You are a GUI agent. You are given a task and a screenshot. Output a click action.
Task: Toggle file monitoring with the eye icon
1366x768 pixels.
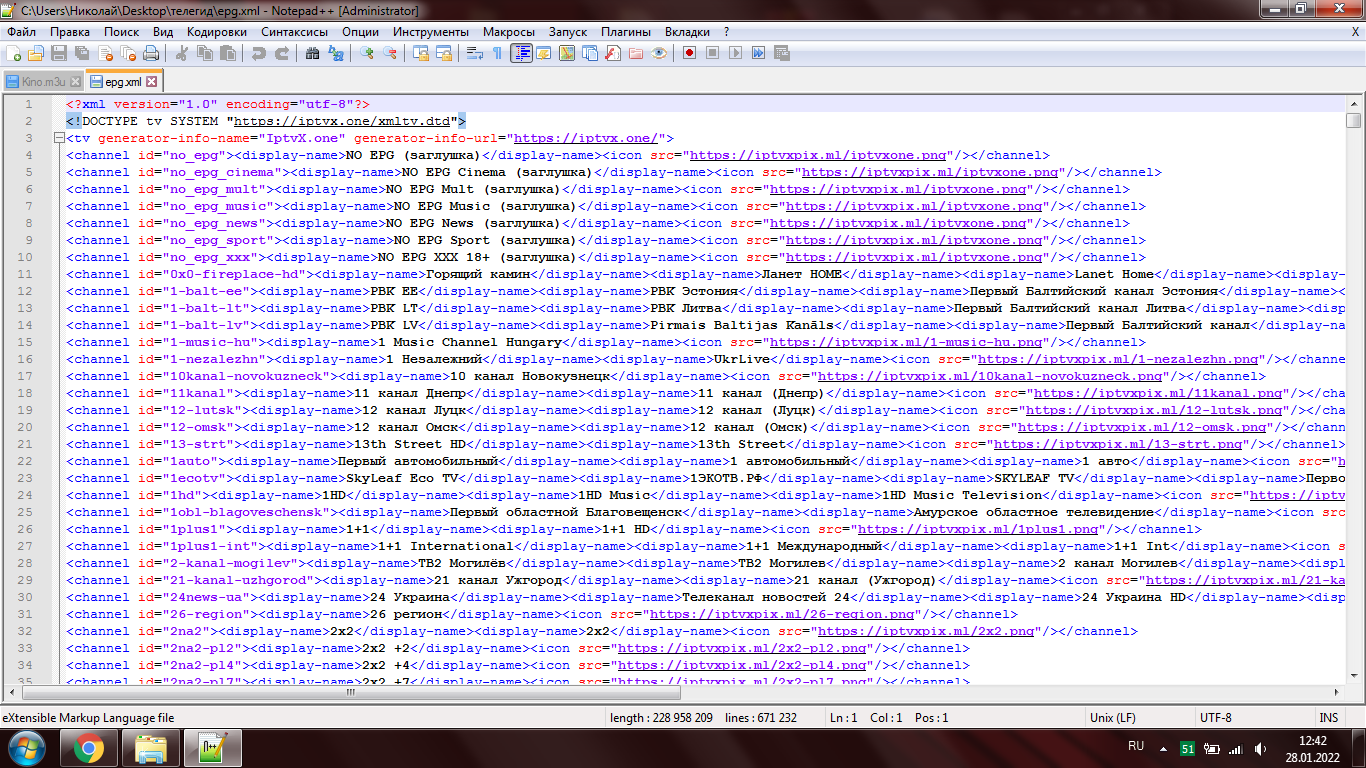[659, 53]
